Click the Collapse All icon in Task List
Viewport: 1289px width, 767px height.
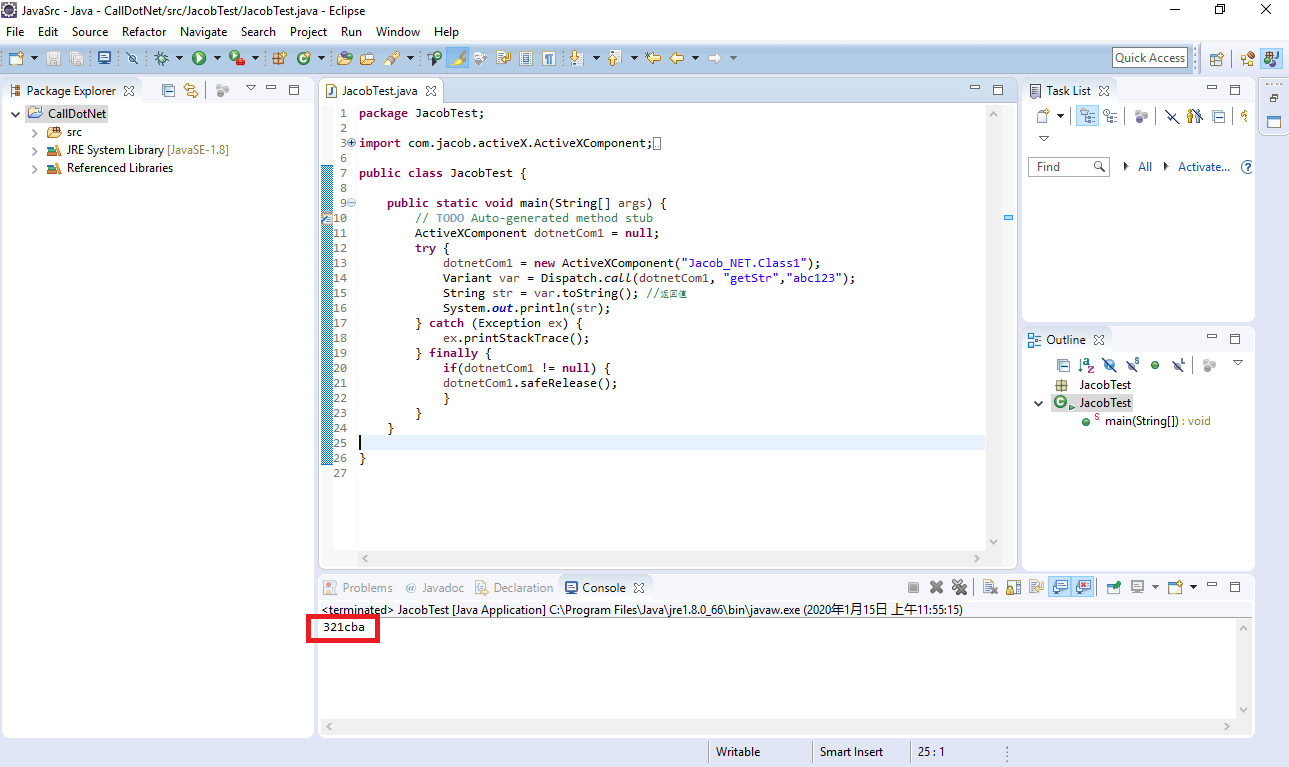click(1218, 116)
